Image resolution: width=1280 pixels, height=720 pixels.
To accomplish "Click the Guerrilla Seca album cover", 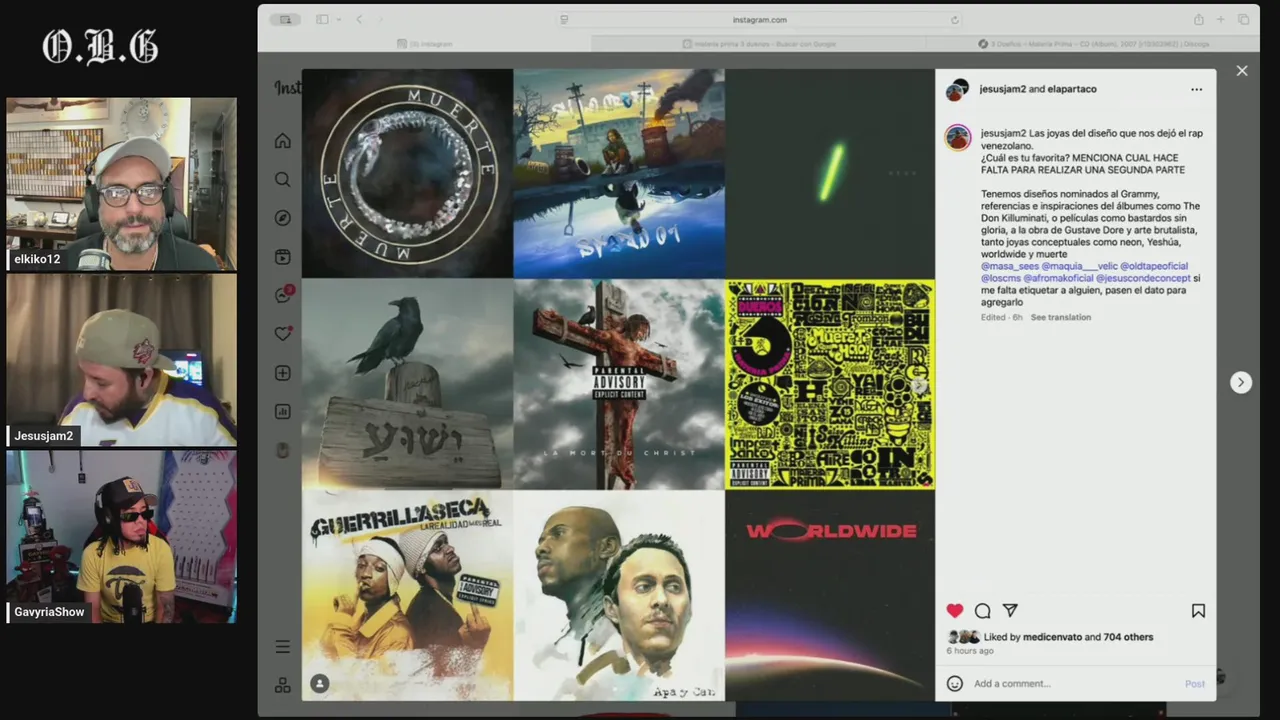I will [407, 595].
